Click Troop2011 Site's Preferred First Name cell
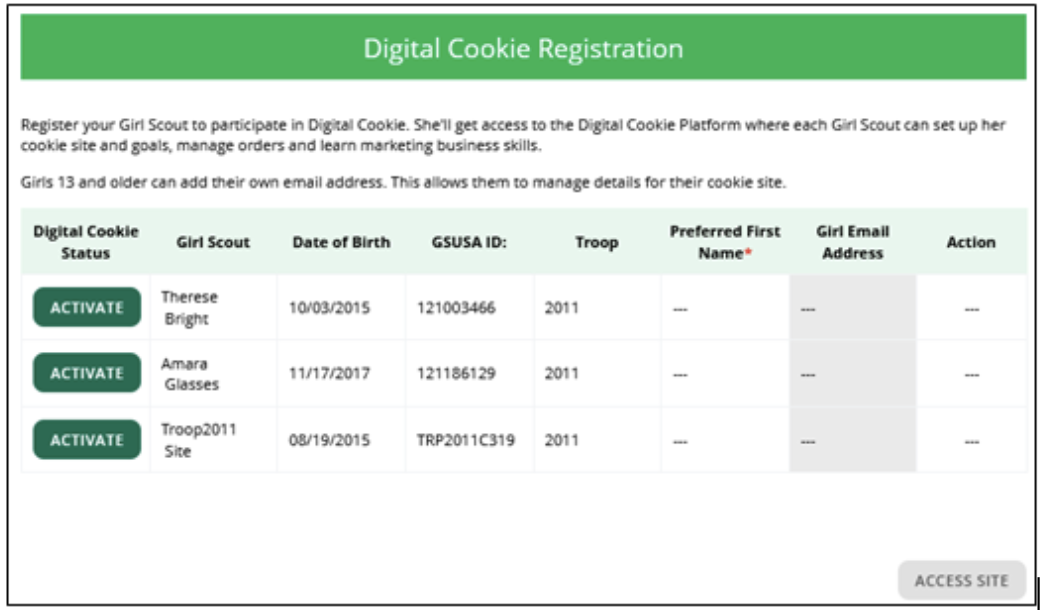 724,440
